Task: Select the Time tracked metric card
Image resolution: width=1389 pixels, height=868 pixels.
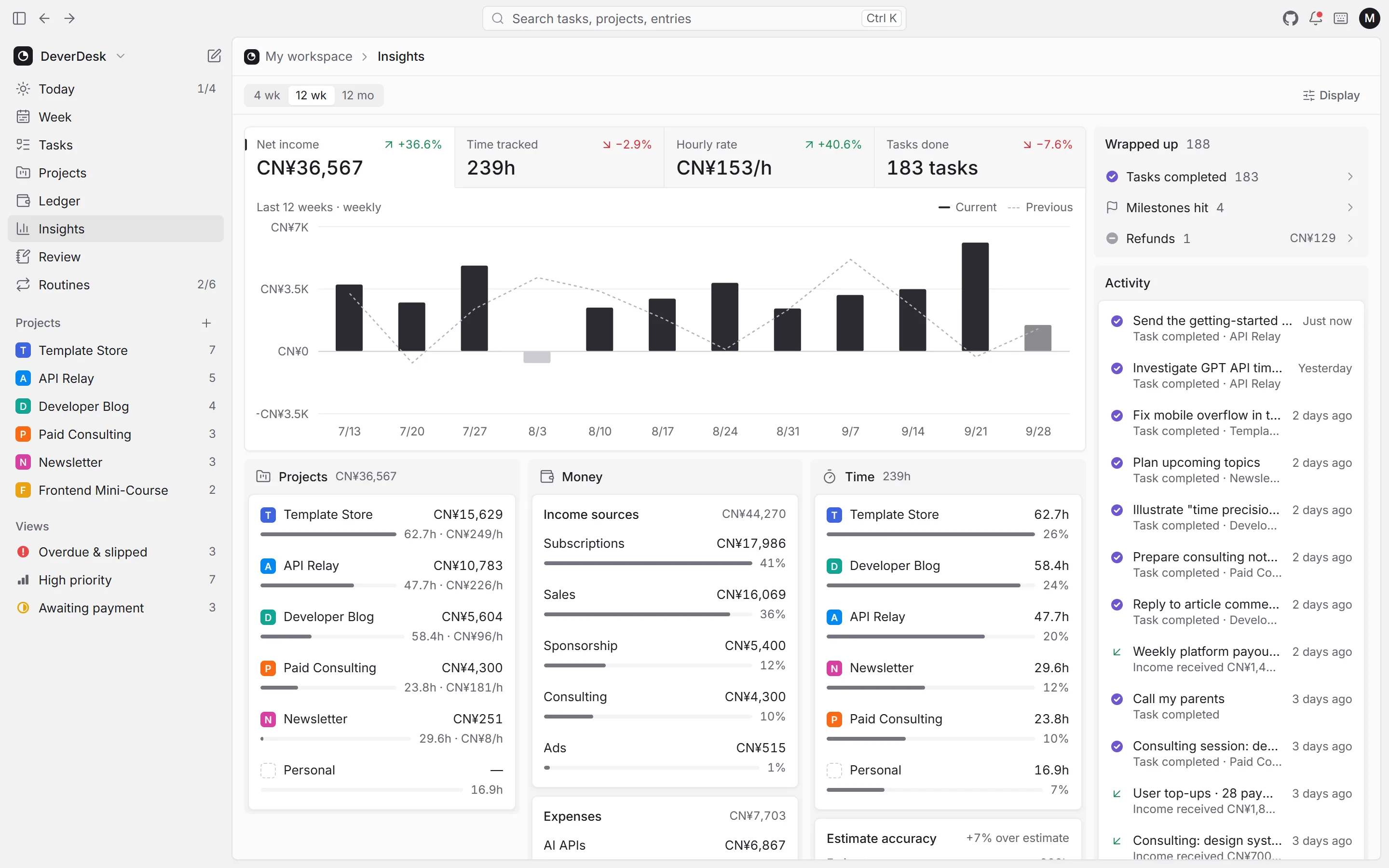Action: click(559, 157)
